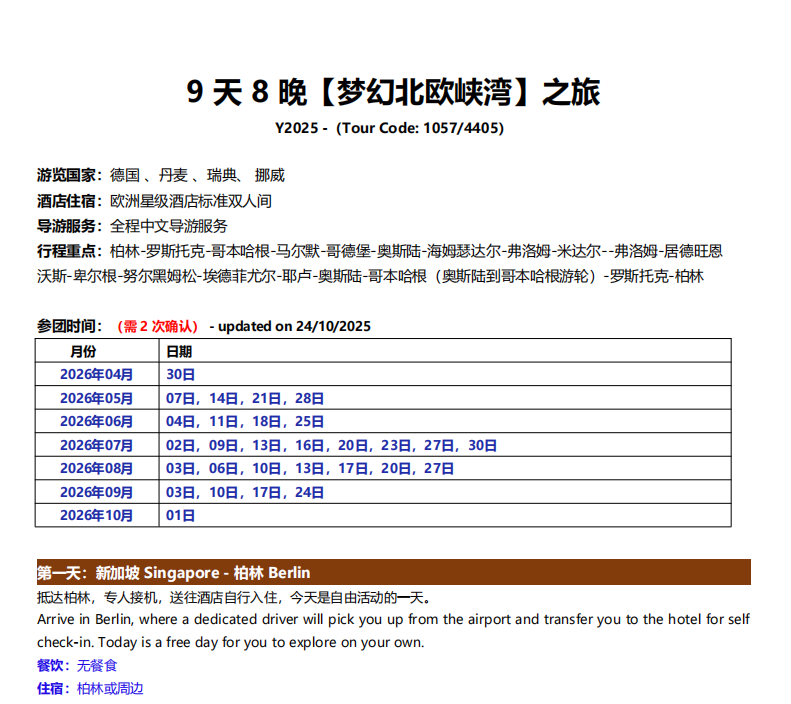This screenshot has width=791, height=704.
Task: Click the 2026年05月 month cell
Action: 96,398
